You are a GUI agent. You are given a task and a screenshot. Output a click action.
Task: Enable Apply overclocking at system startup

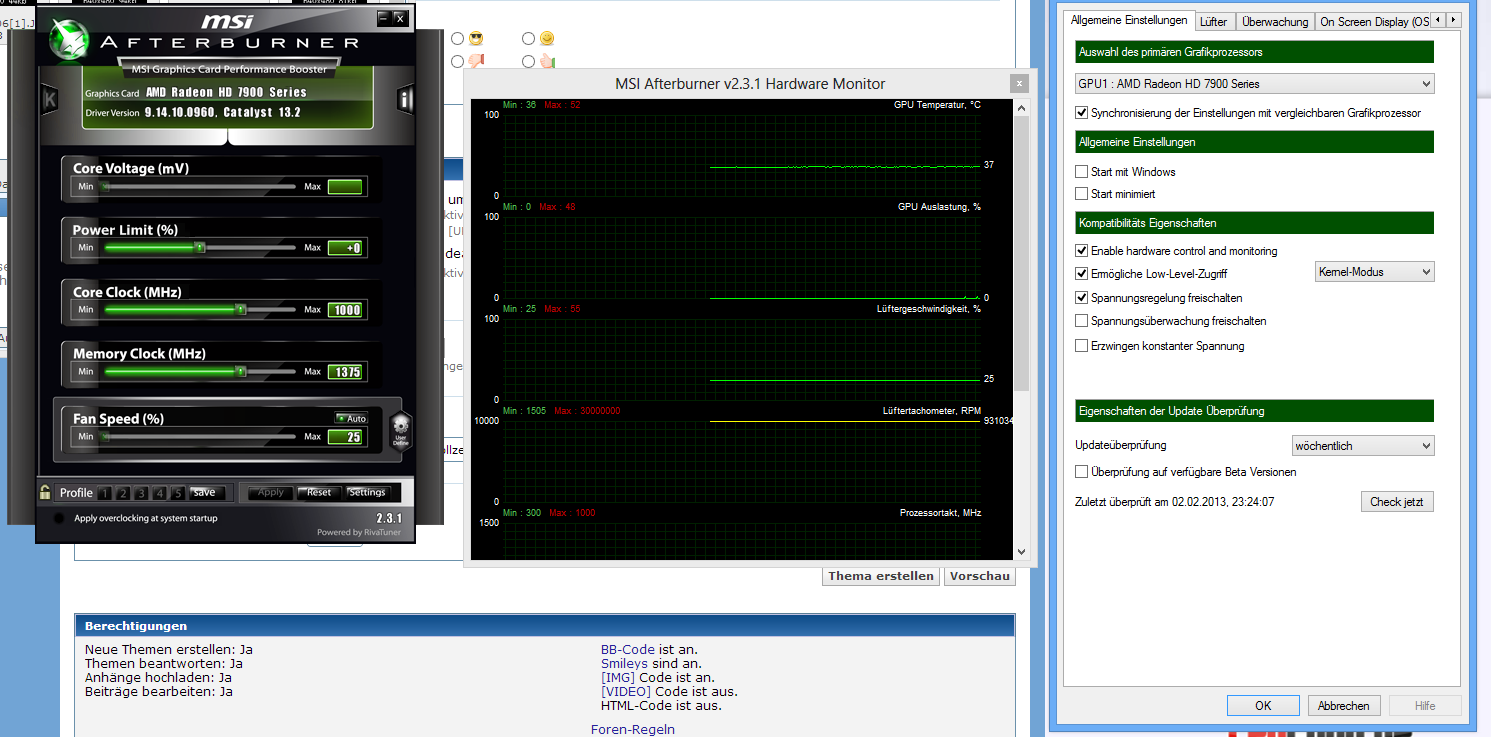59,518
